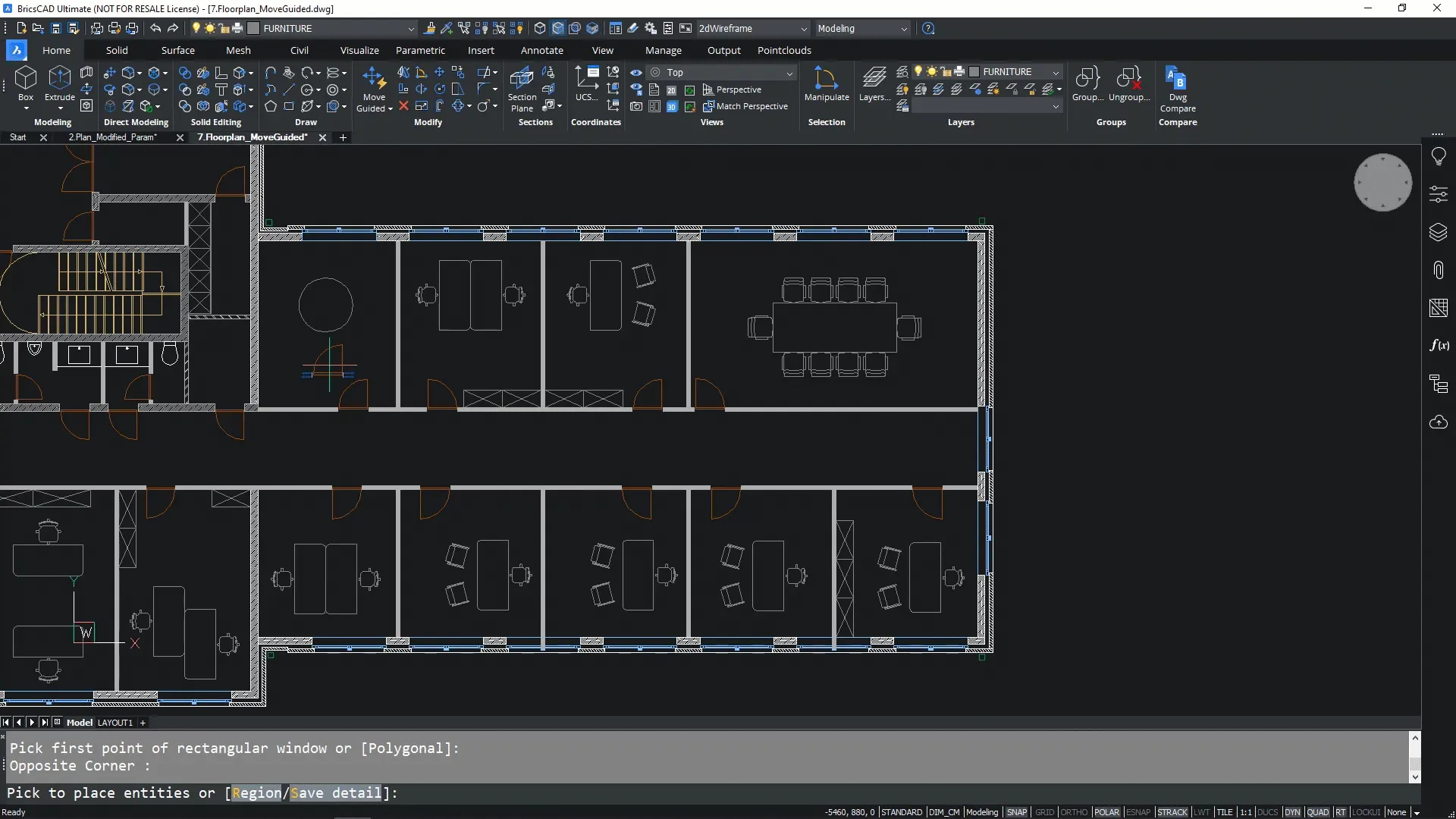Create a Section Plane
This screenshot has width=1456, height=819.
522,79
